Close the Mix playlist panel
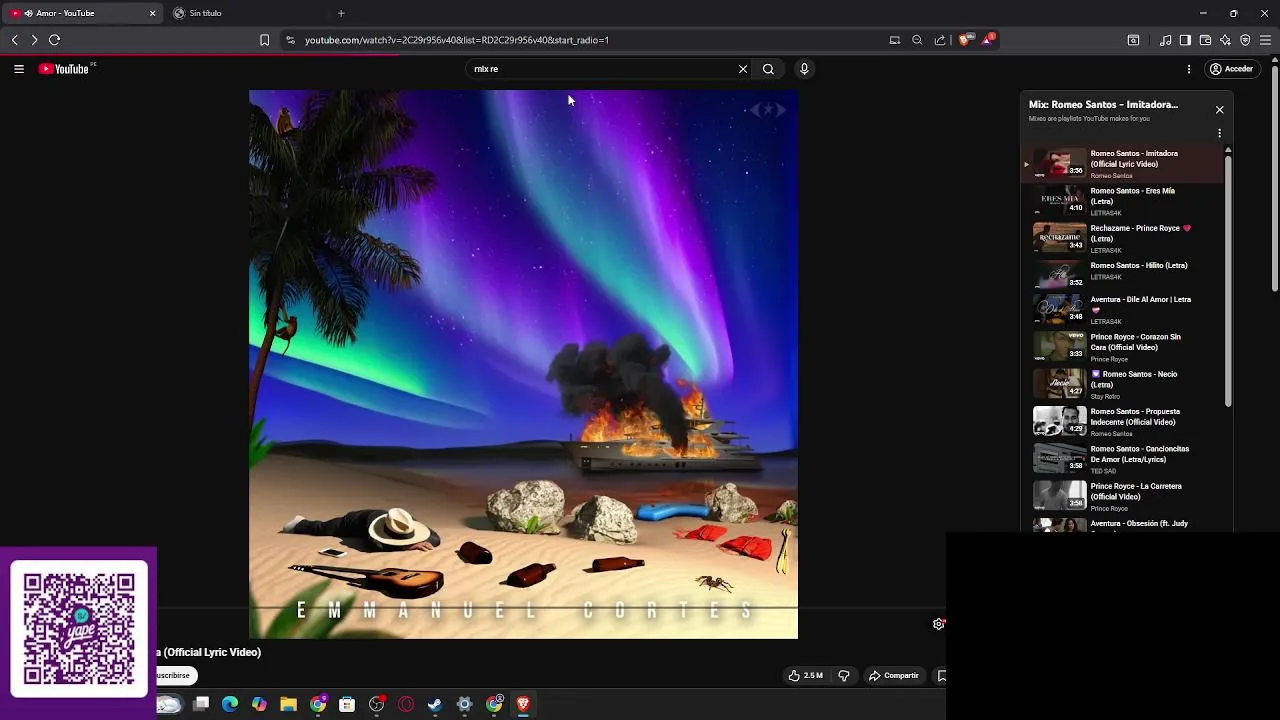This screenshot has width=1280, height=720. tap(1219, 110)
